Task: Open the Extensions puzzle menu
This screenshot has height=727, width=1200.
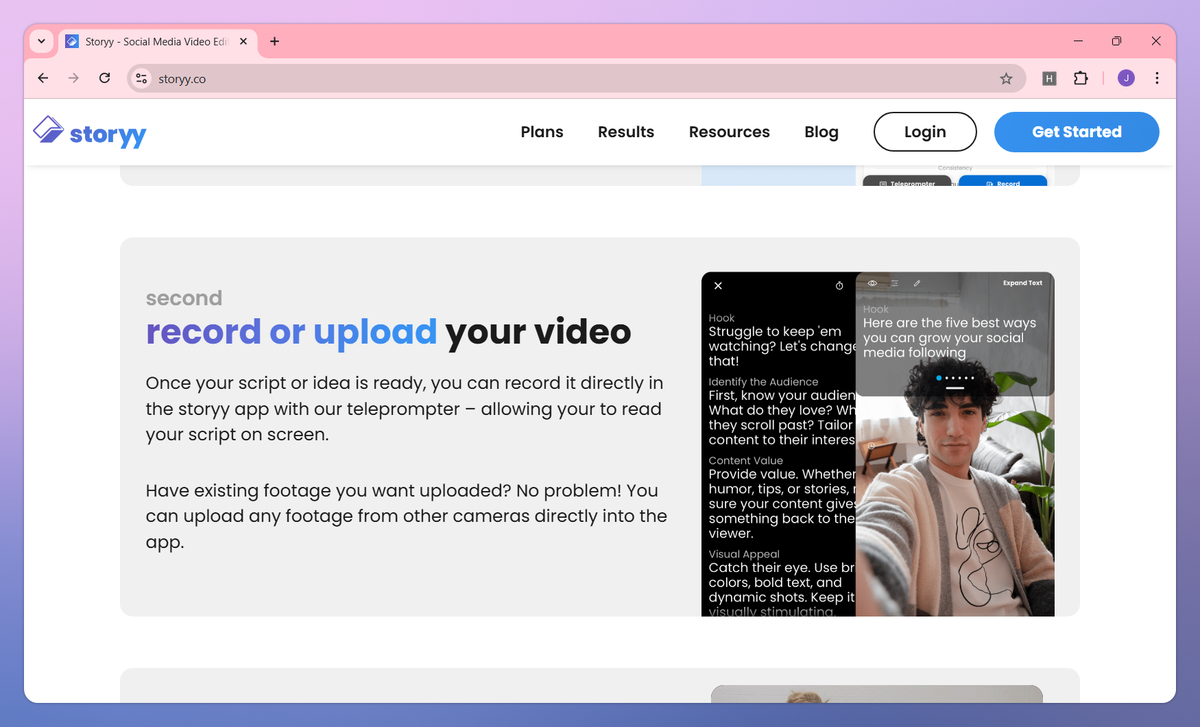Action: (1081, 78)
